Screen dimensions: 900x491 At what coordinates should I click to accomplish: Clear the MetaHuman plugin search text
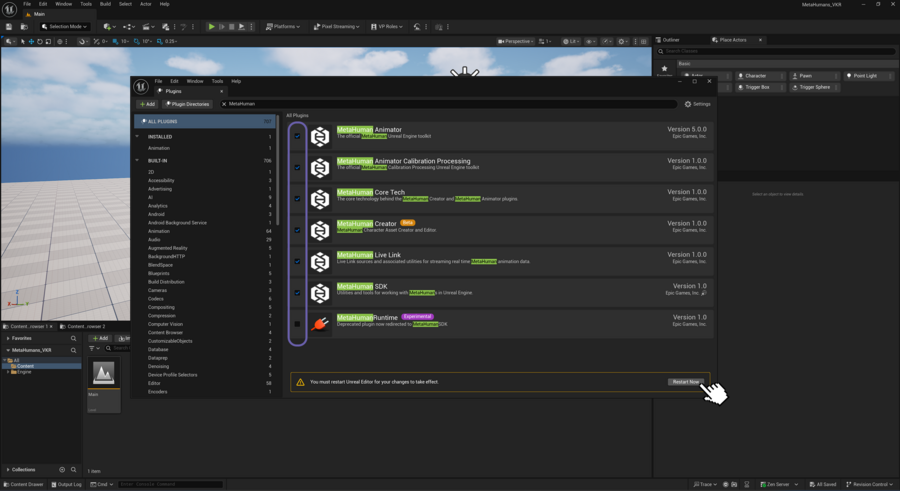coord(224,104)
